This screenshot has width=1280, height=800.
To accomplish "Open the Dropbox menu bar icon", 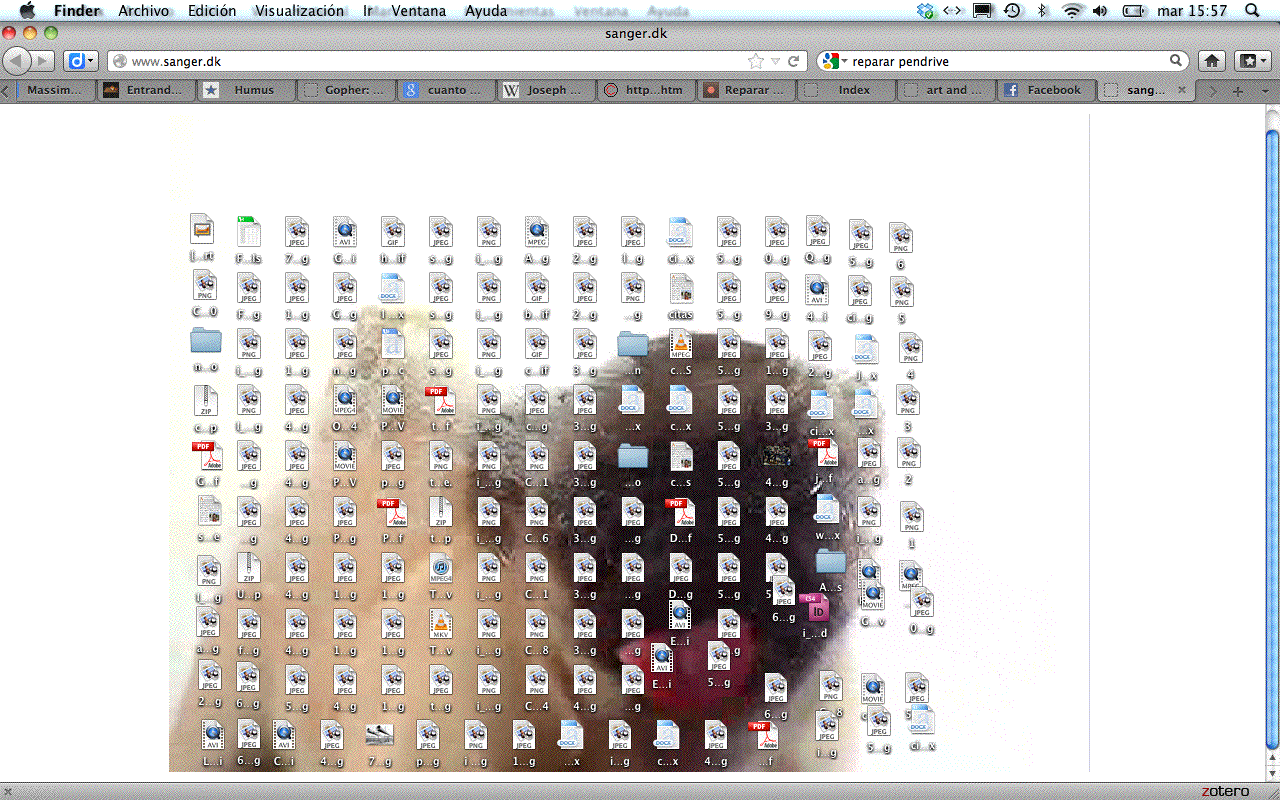I will [925, 11].
